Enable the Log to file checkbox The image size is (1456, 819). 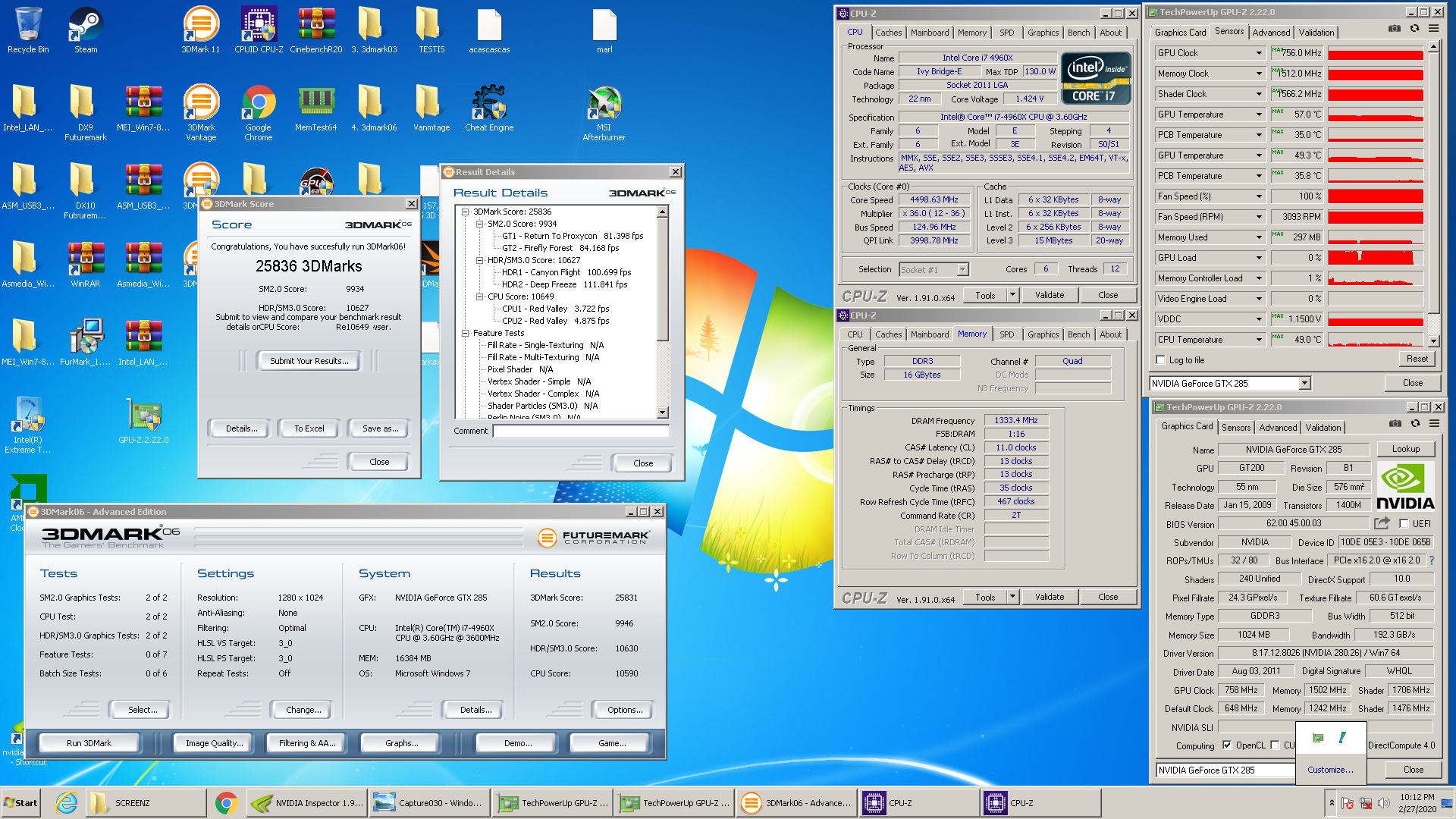(1160, 360)
